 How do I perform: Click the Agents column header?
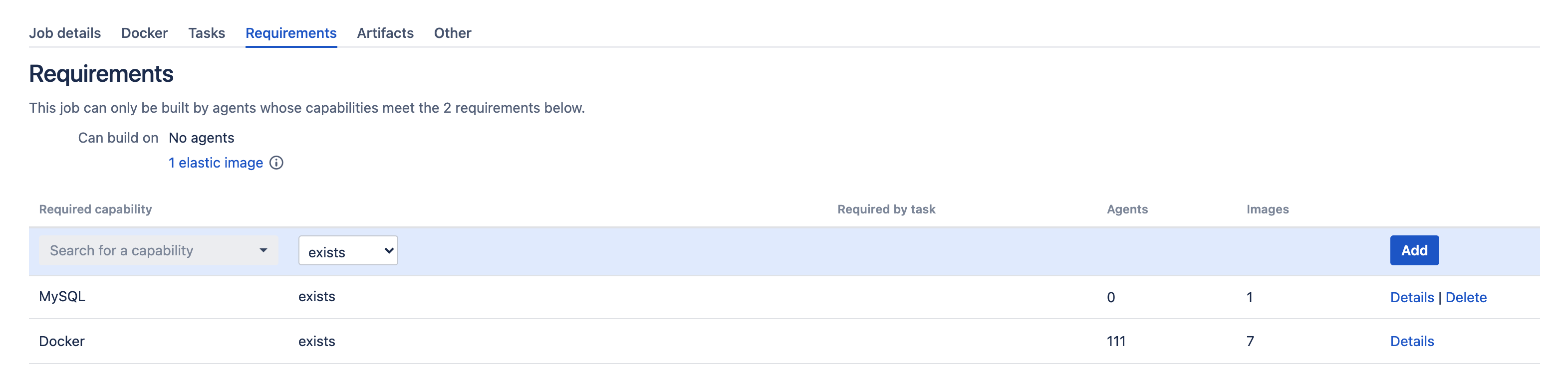(1127, 209)
